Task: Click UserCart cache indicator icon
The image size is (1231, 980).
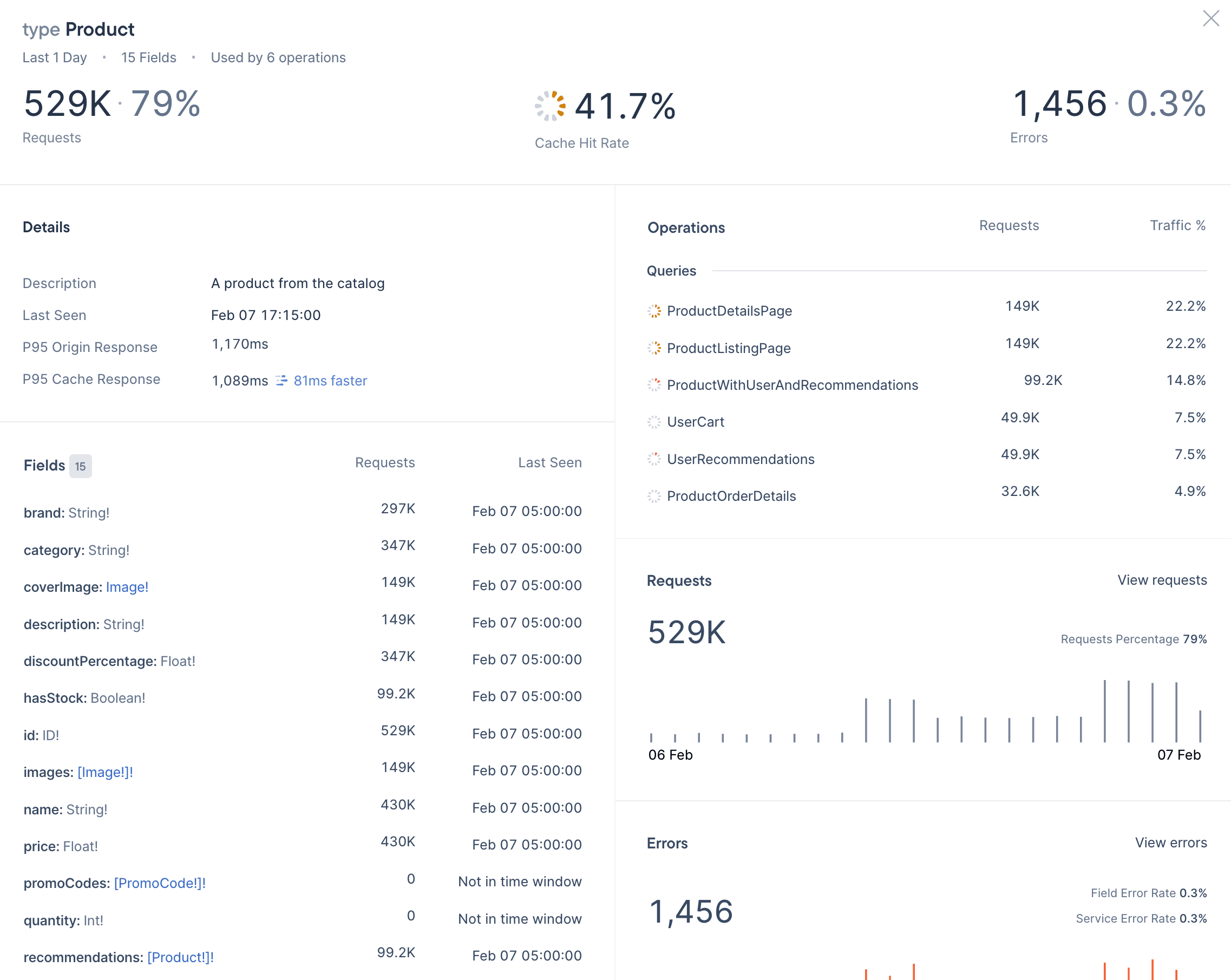Action: point(654,422)
